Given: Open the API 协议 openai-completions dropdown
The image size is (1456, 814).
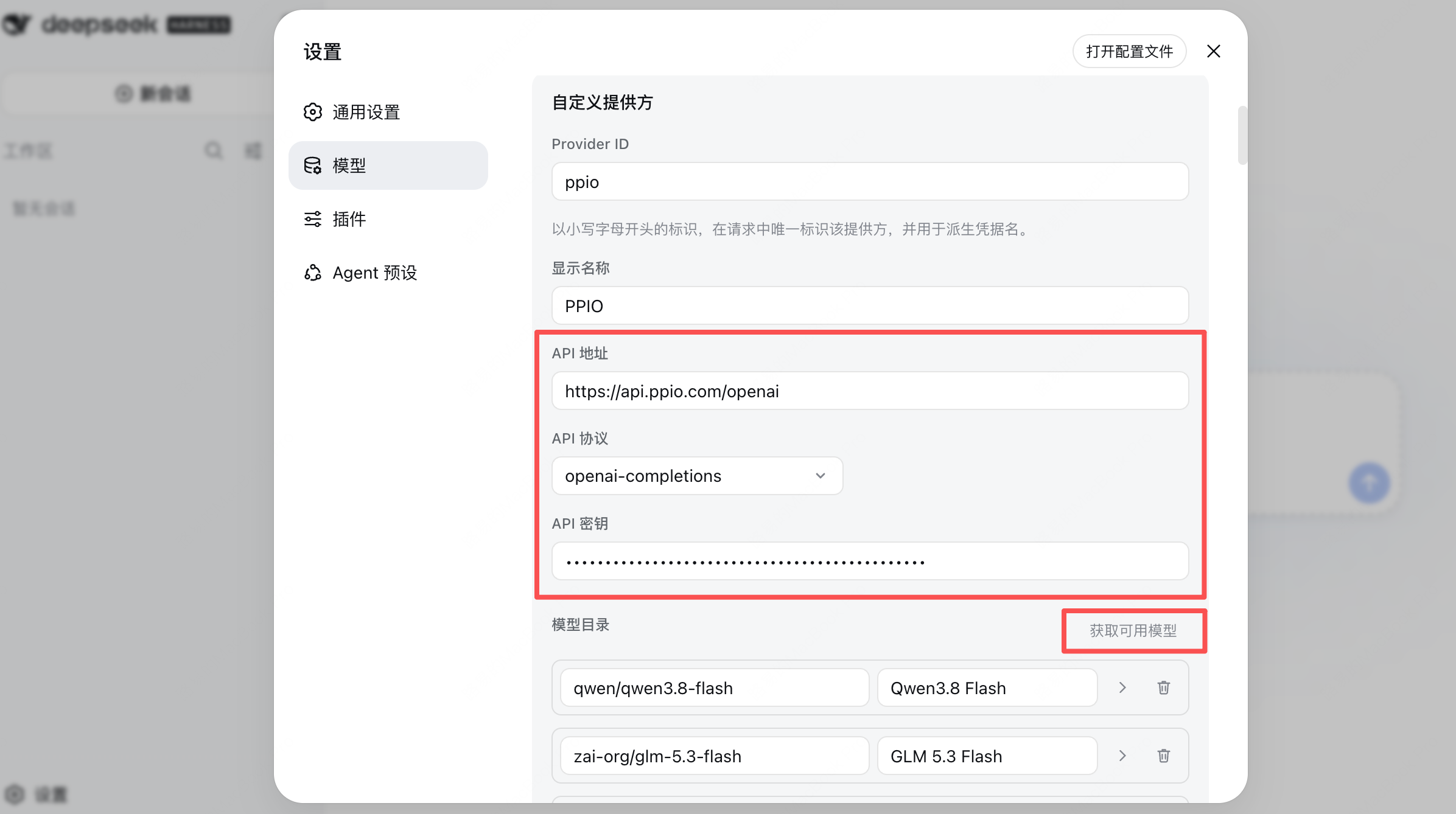Looking at the screenshot, I should 697,476.
